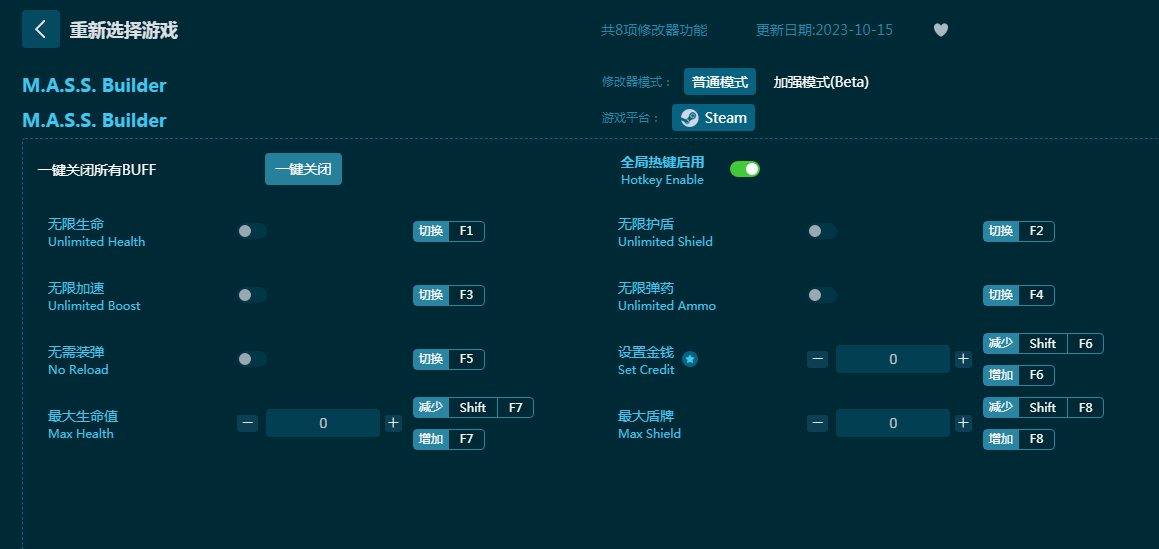Click the 增加 F8 hotkey button
The image size is (1159, 549).
pos(1019,440)
